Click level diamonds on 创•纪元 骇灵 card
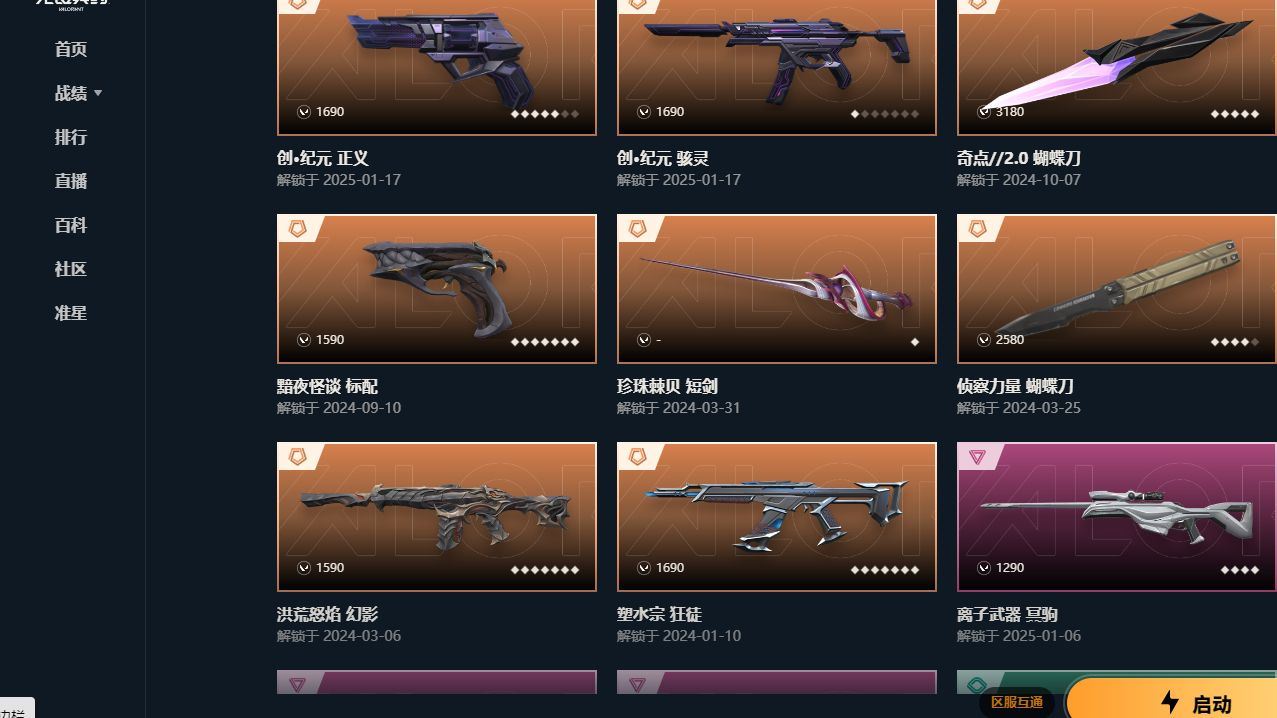 [x=885, y=114]
